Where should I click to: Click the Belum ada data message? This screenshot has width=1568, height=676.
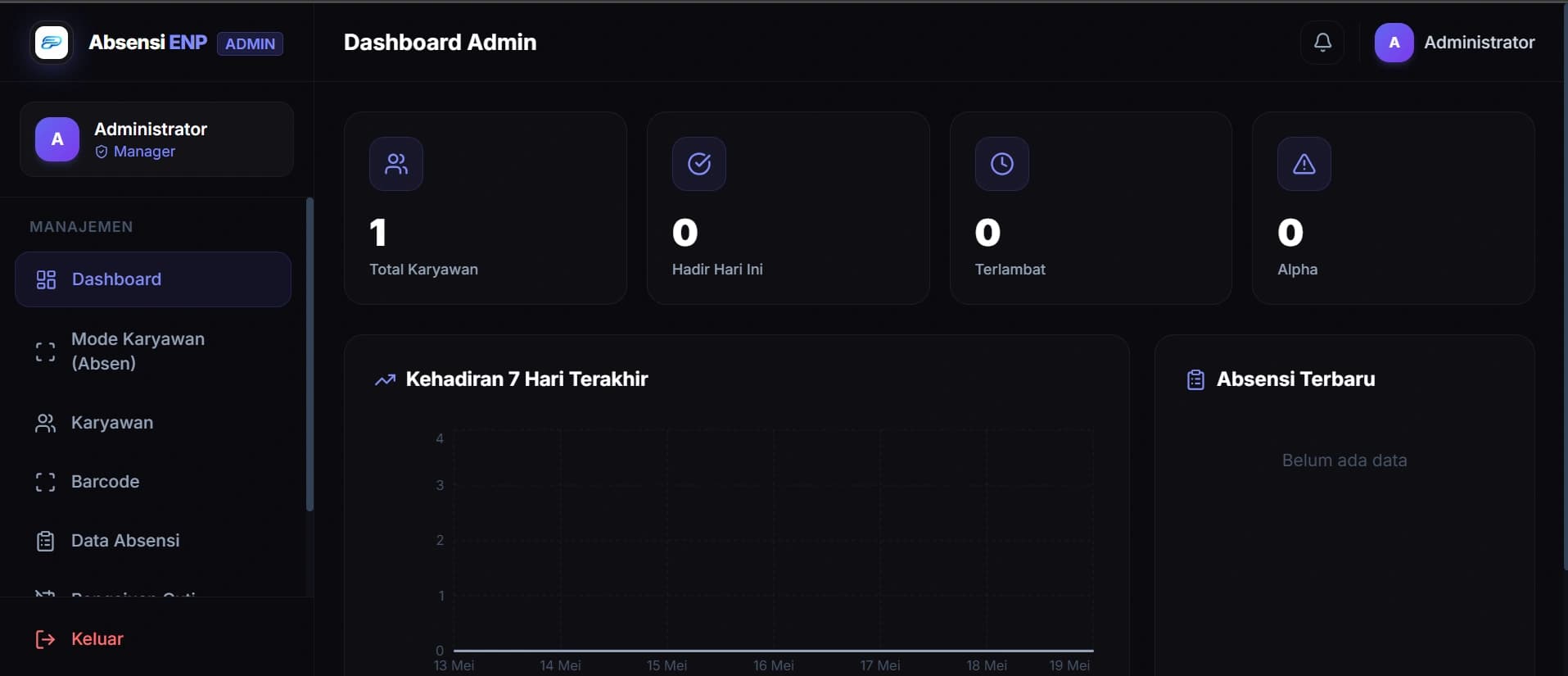coord(1344,460)
